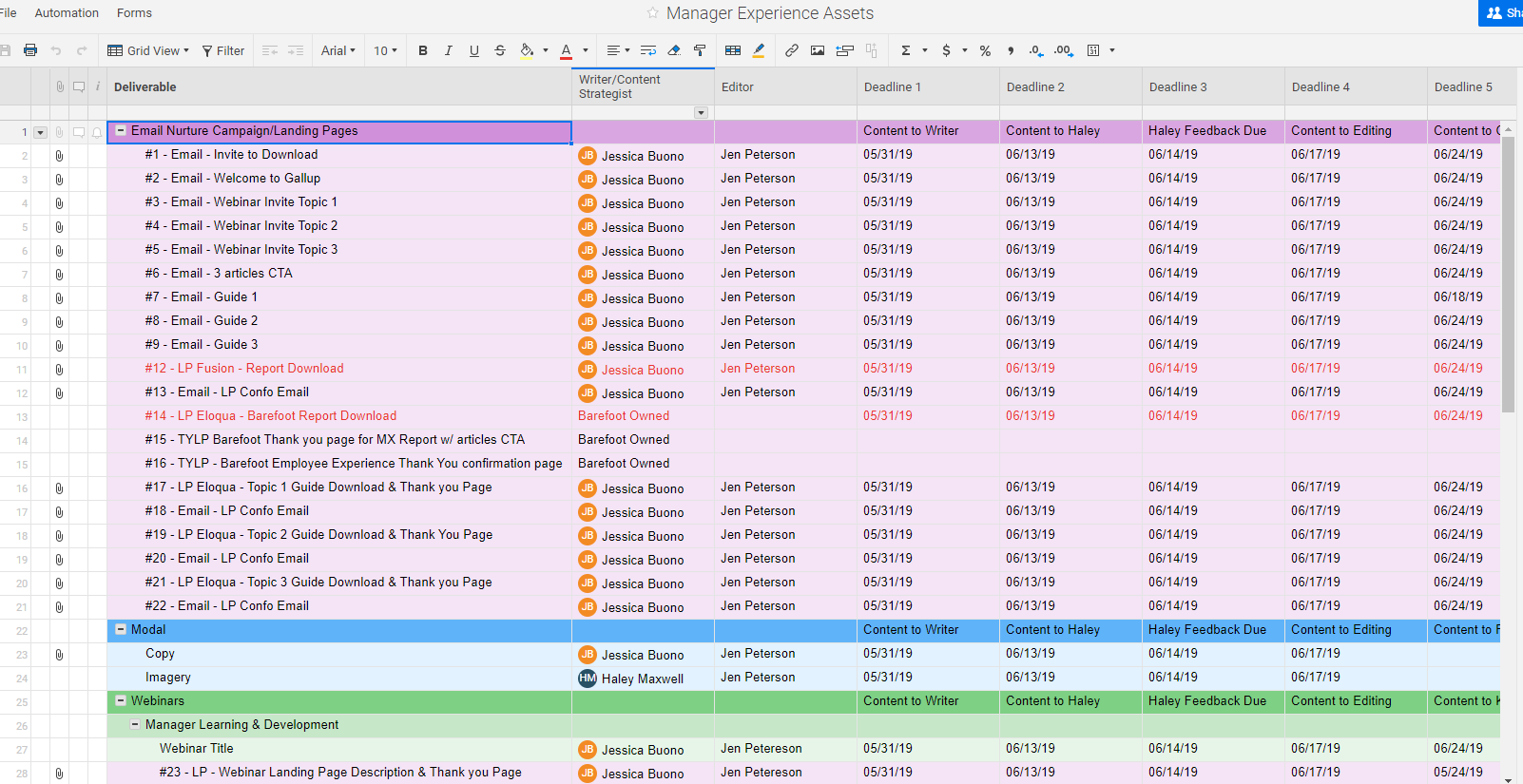Open the text alignment dropdown
Image resolution: width=1523 pixels, height=784 pixels.
pos(619,50)
